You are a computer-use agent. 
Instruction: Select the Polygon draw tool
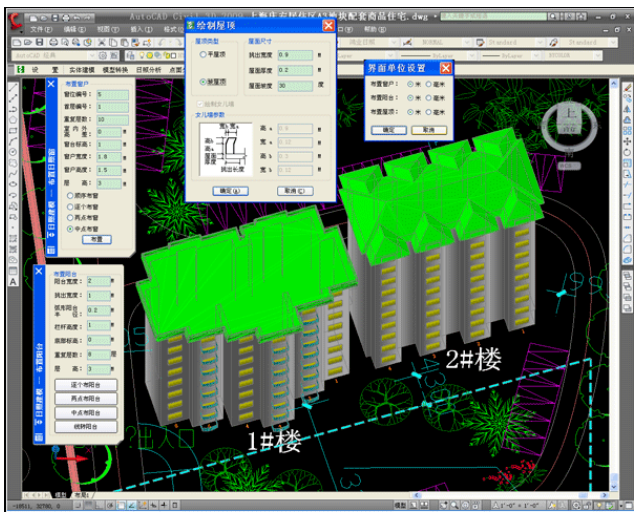coord(13,120)
